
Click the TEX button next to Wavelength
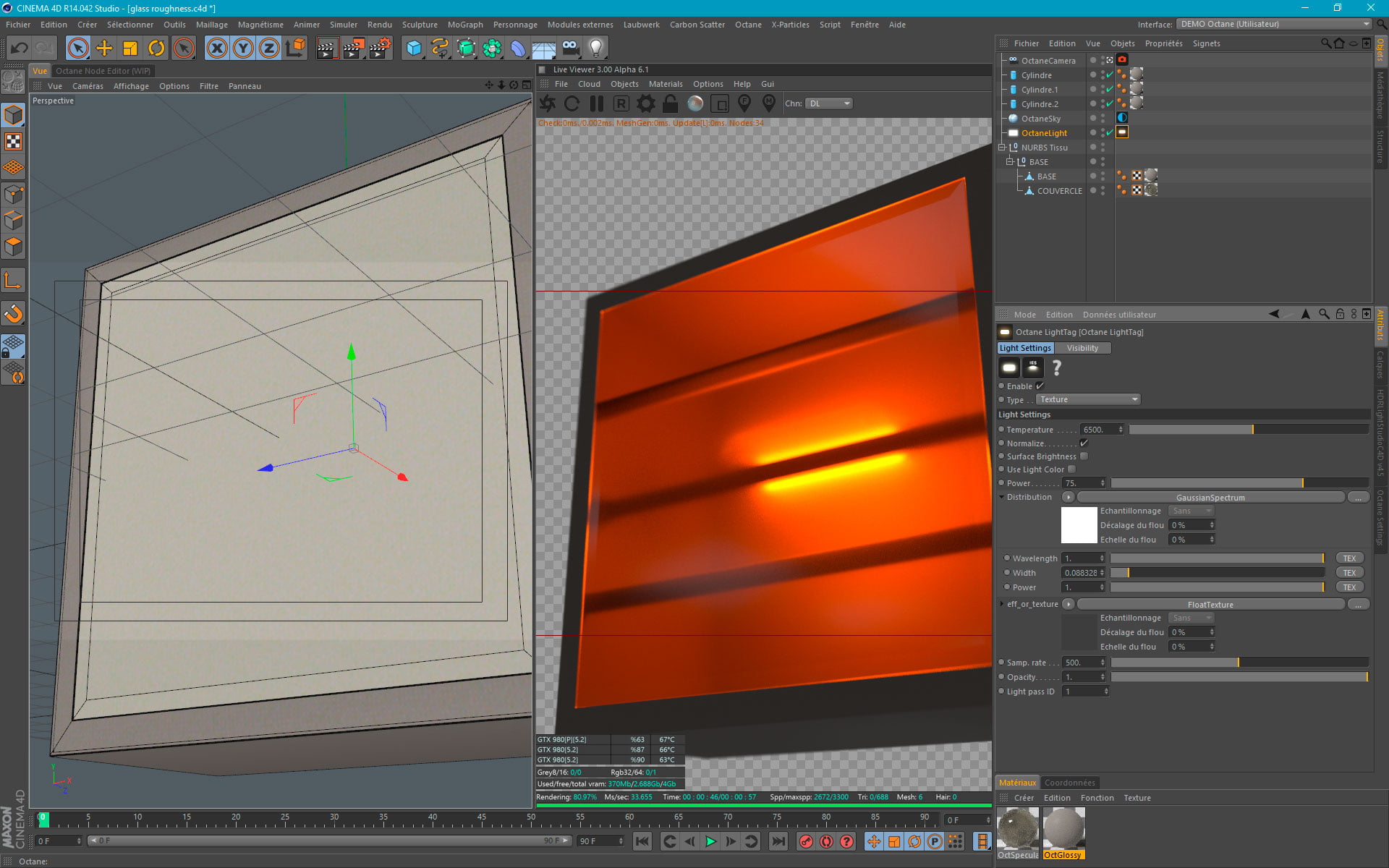click(x=1349, y=558)
